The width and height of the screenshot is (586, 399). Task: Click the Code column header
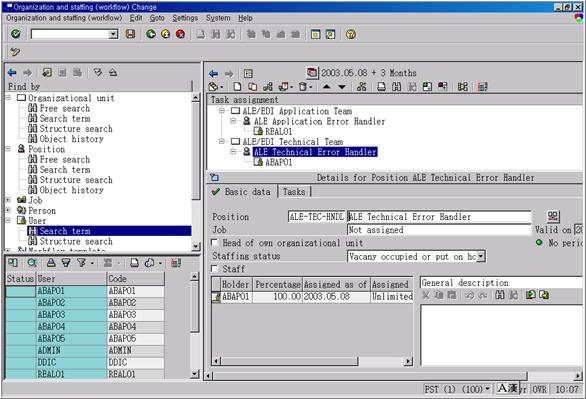135,279
